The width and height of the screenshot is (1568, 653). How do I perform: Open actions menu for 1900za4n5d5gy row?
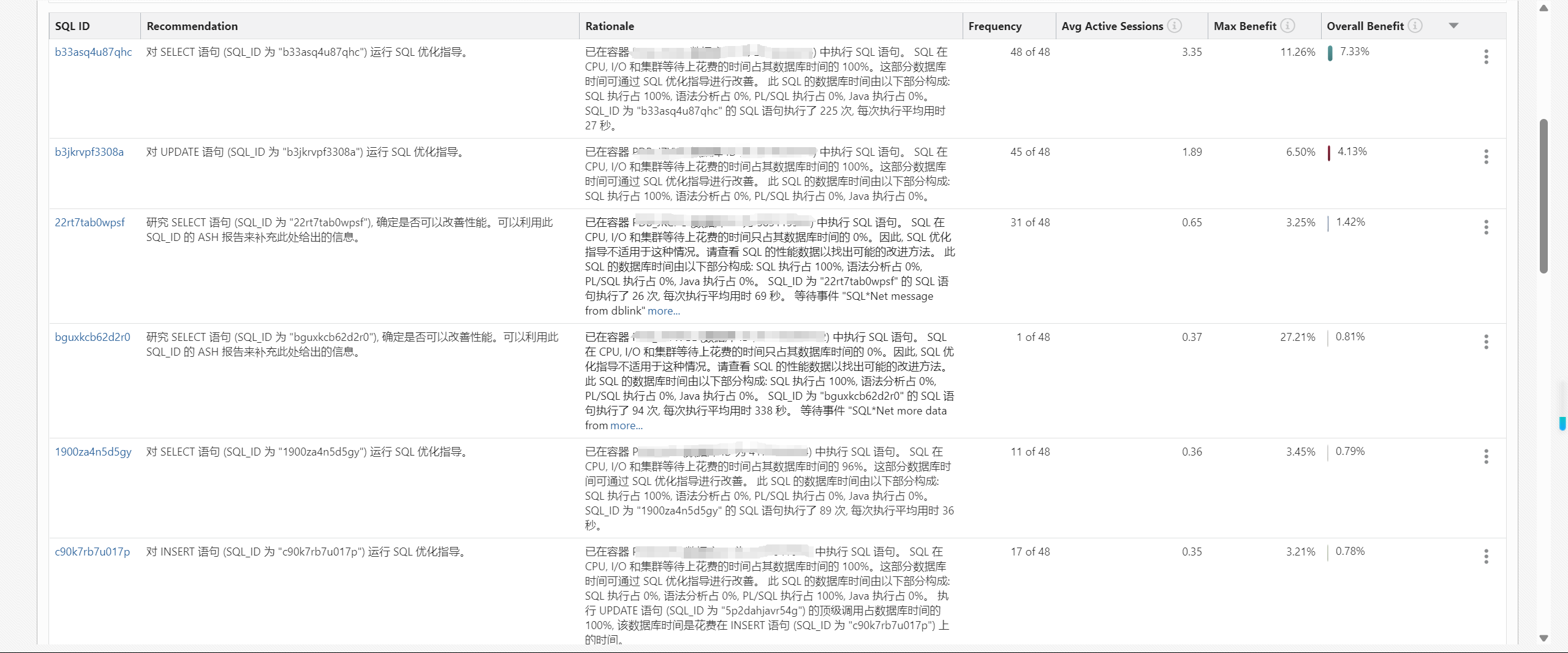coord(1486,457)
